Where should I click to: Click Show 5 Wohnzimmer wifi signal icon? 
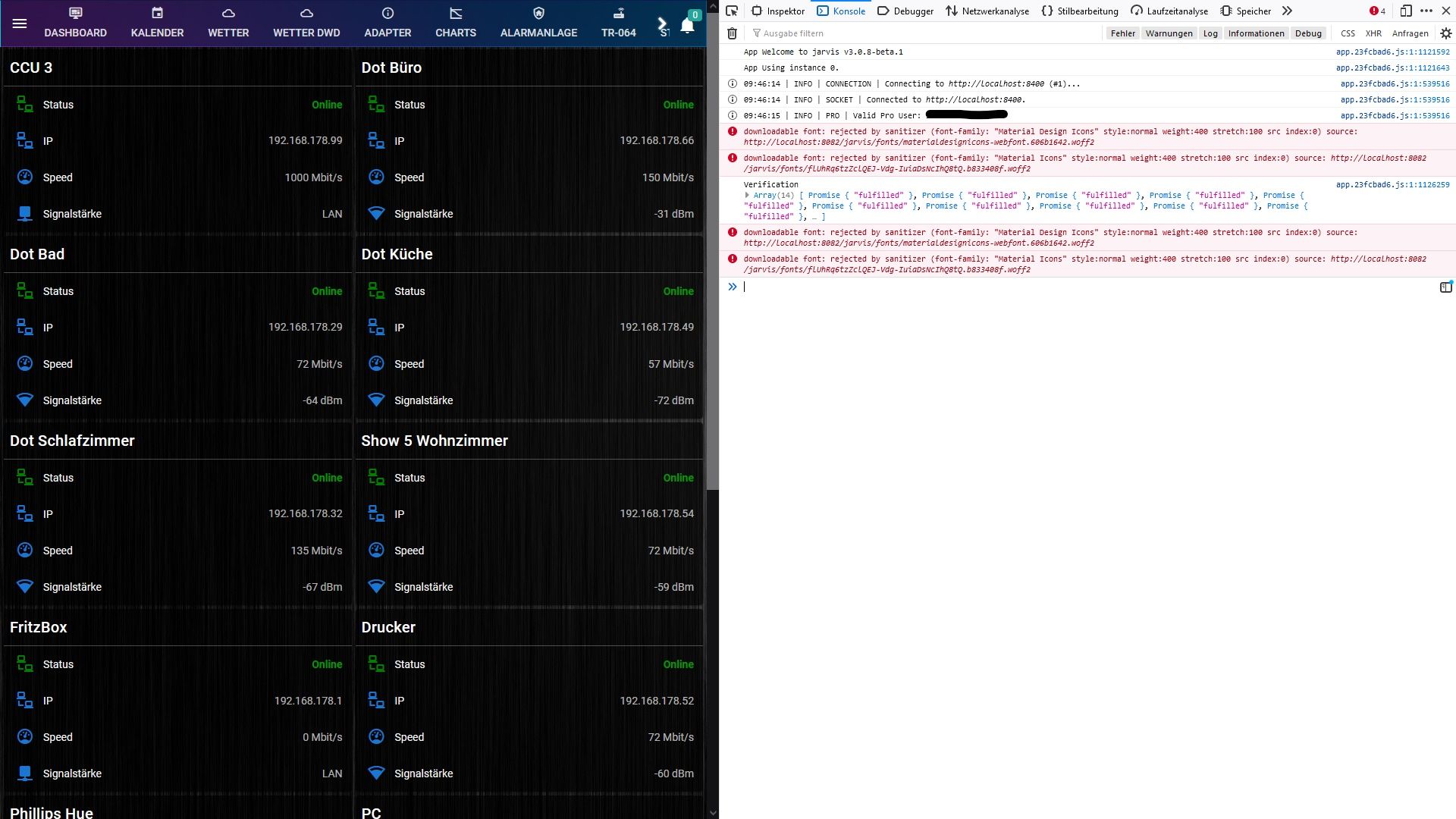pos(376,587)
